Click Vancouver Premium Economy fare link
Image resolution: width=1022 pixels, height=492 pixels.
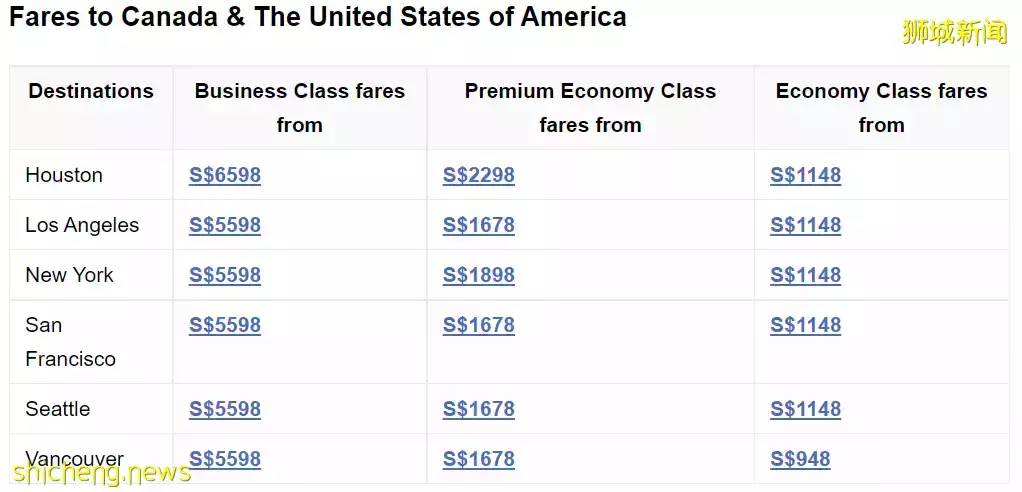click(x=479, y=459)
